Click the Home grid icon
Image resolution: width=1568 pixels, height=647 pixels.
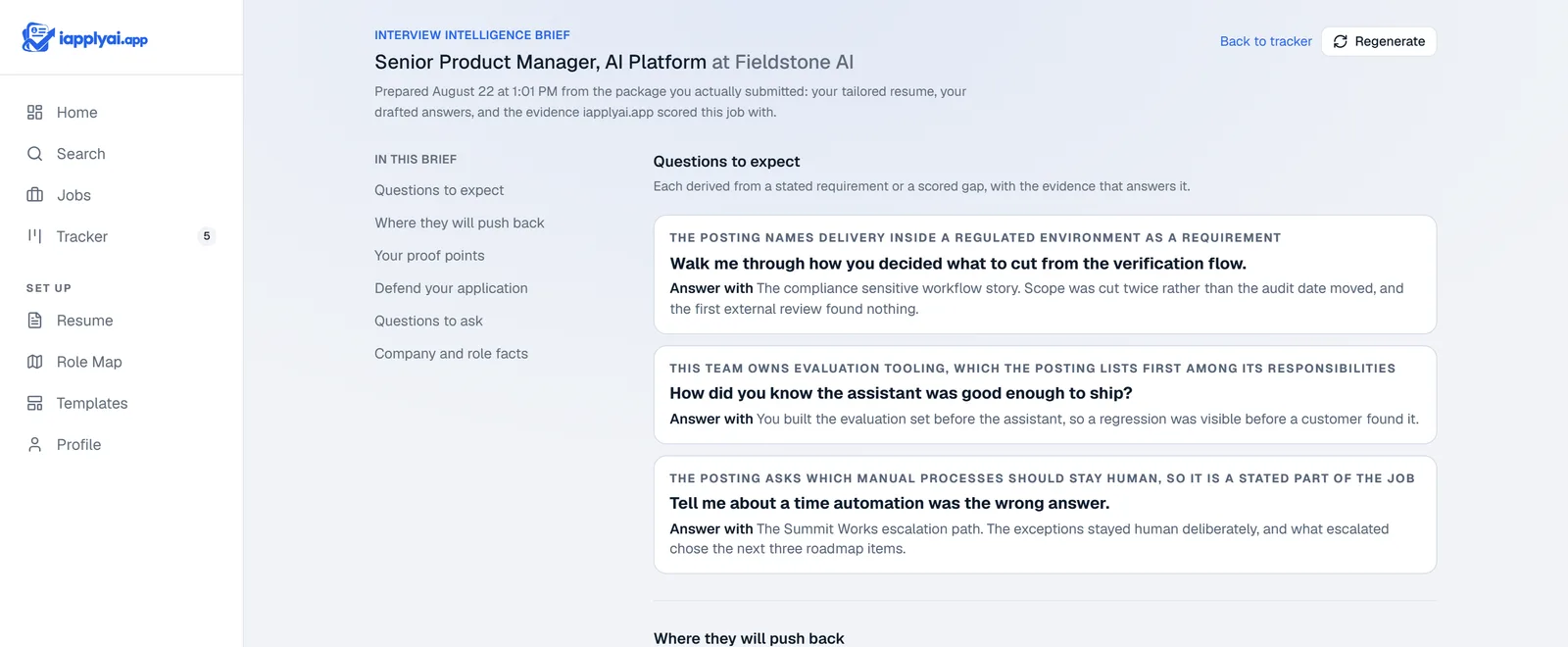(35, 113)
